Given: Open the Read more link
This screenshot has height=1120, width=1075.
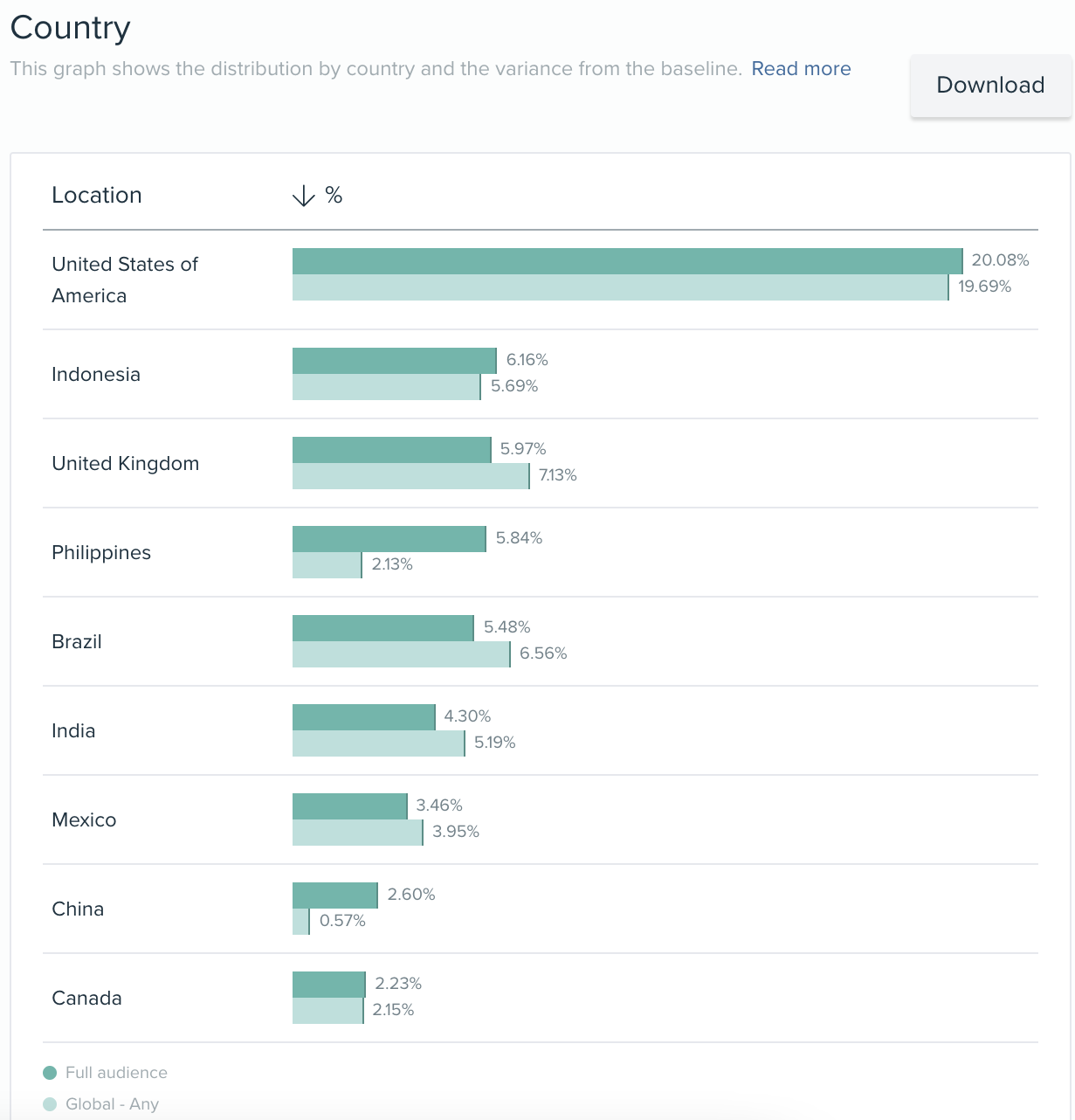Looking at the screenshot, I should tap(801, 69).
